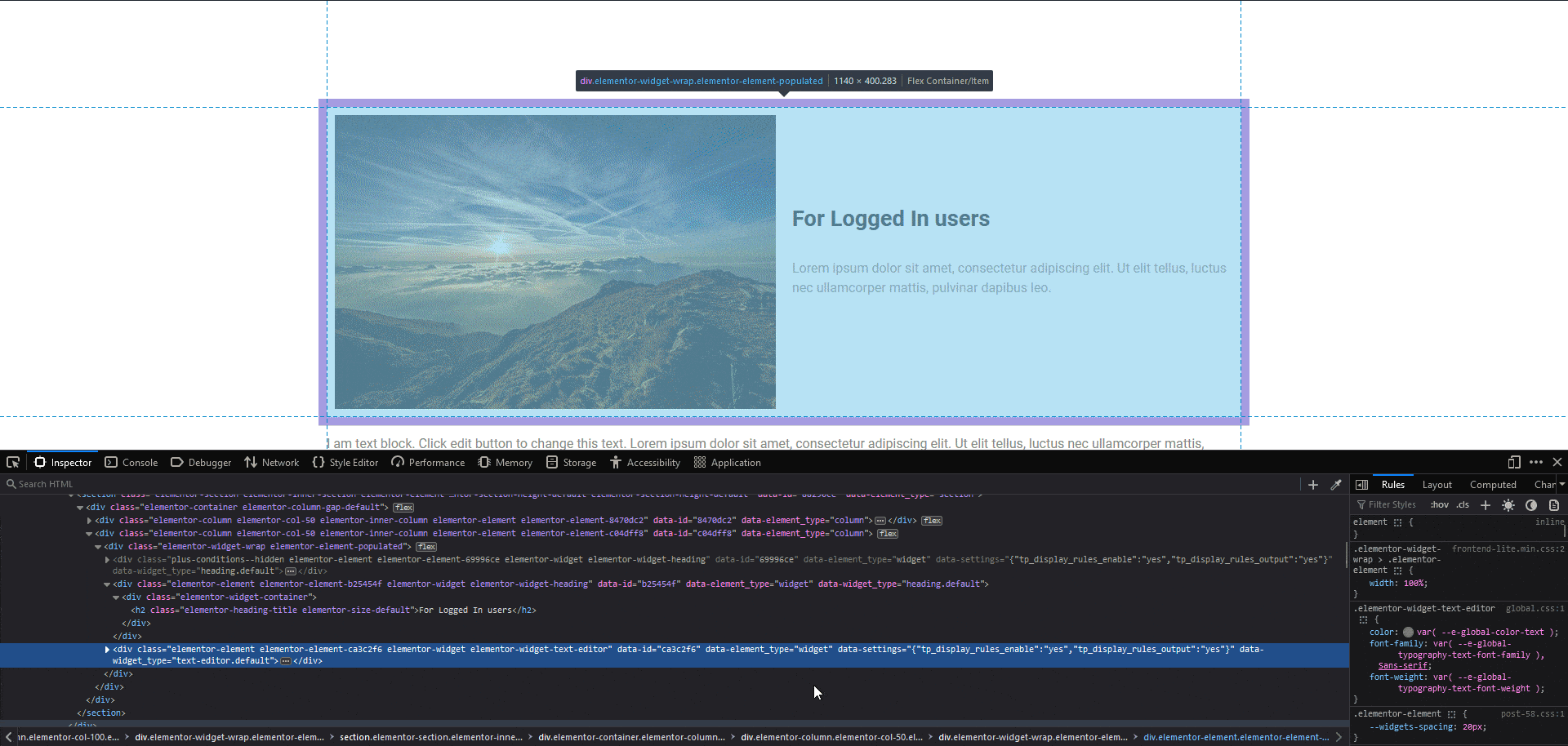
Task: Open the Accessibility panel
Action: 645,463
